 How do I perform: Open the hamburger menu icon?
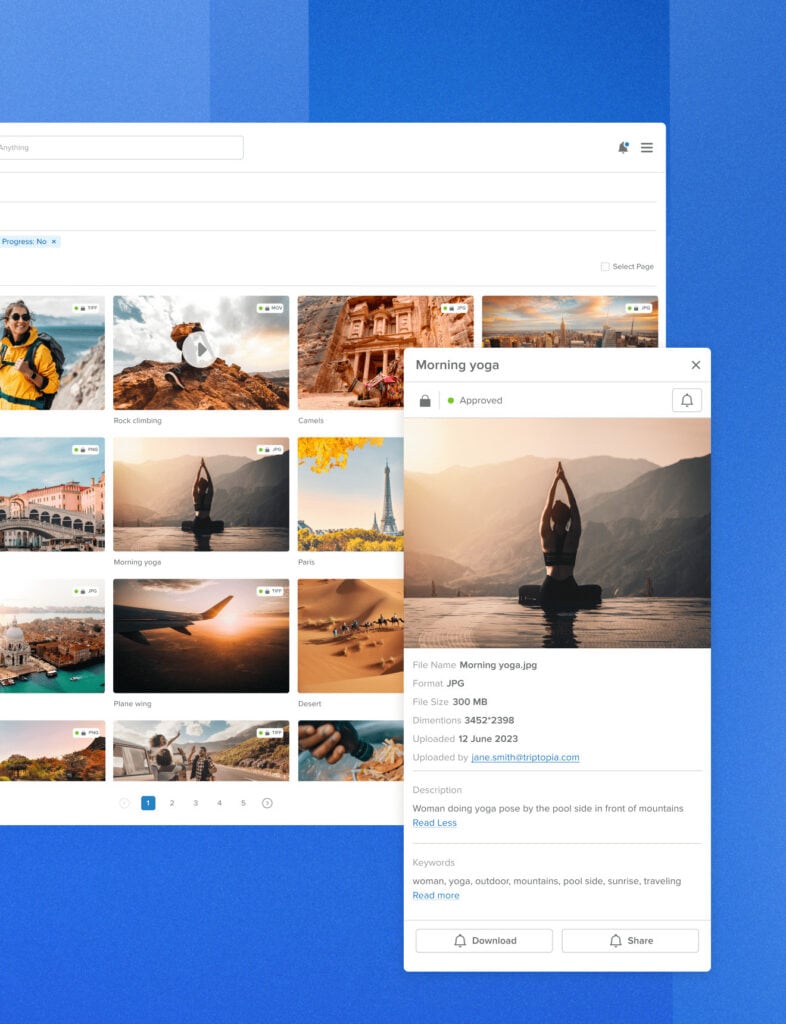647,148
